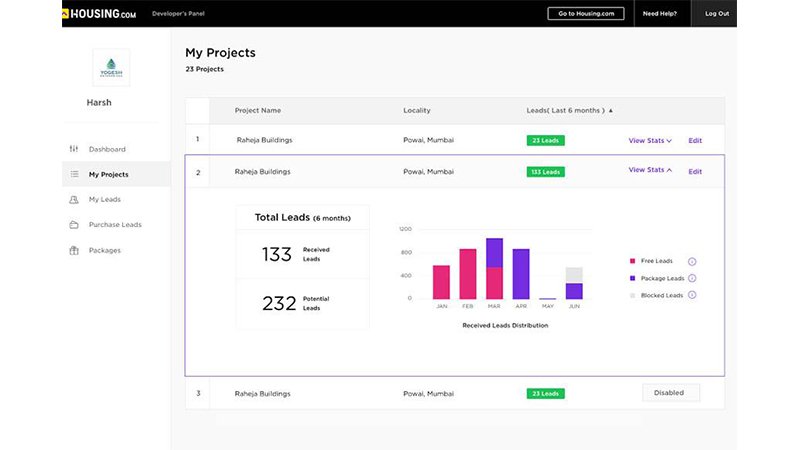Click the FEB bar in the chart

468,274
